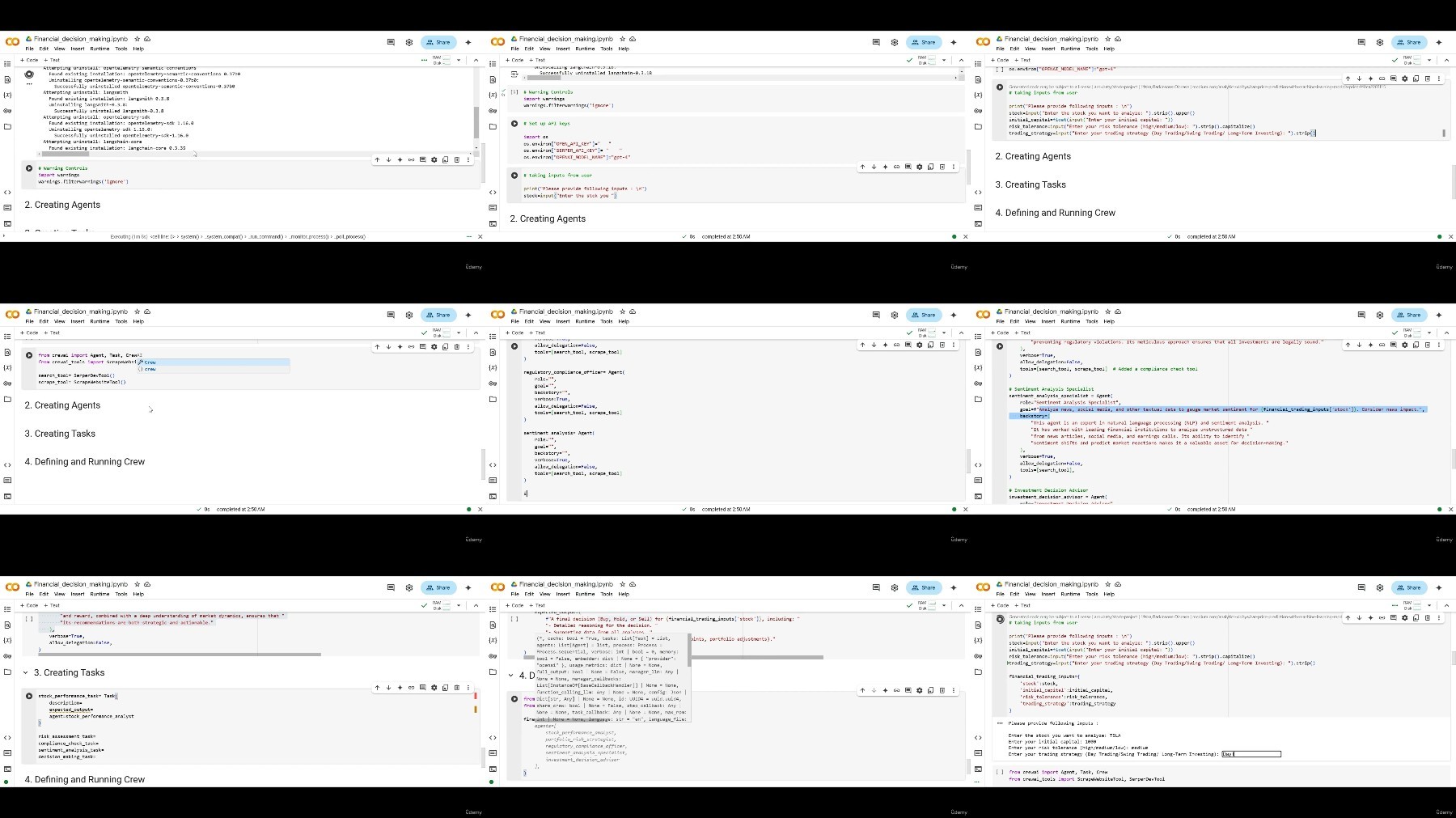Click the 'Executing (1m 6s)' status text
Viewport: 1456px width, 818px height.
pyautogui.click(x=129, y=237)
